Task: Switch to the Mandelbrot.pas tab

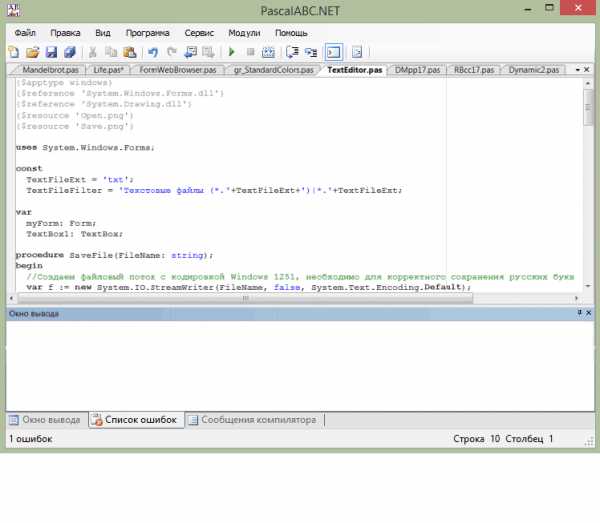Action: 50,70
